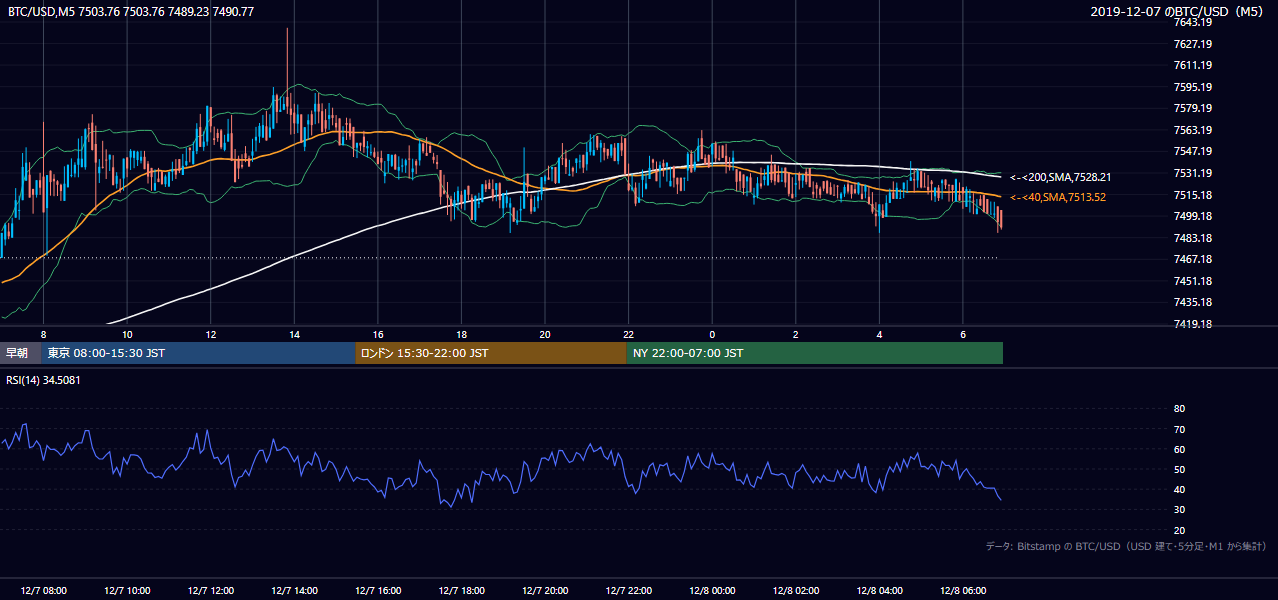1278x600 pixels.
Task: Click price axis value 7515.18
Action: pos(1193,195)
